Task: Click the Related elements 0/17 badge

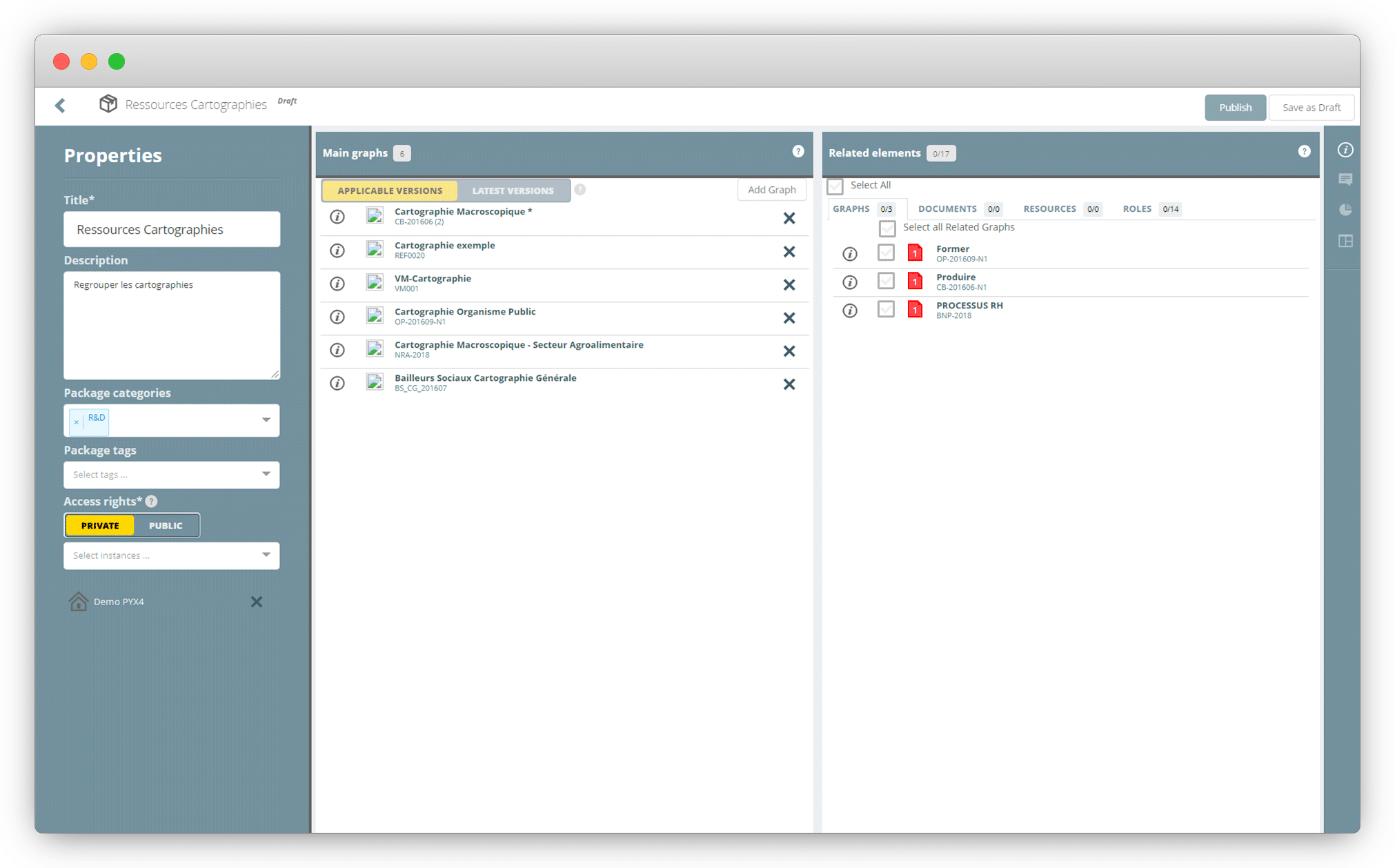Action: (x=941, y=153)
